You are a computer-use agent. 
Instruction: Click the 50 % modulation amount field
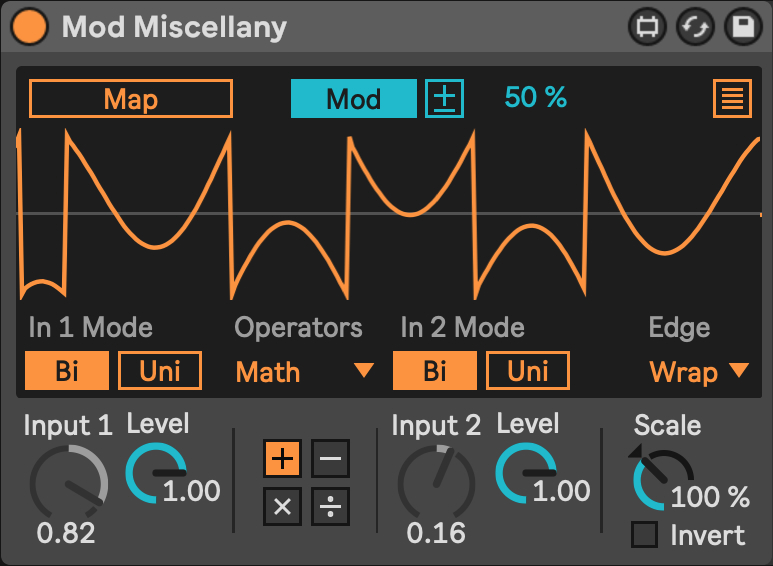tap(536, 98)
